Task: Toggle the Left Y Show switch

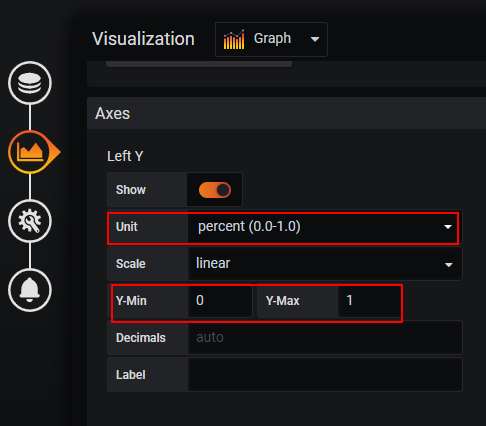Action: tap(215, 190)
